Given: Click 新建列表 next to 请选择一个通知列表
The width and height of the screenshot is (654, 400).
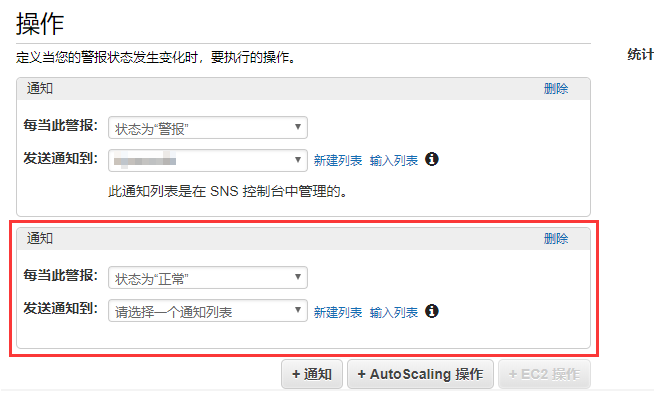Looking at the screenshot, I should tap(338, 313).
